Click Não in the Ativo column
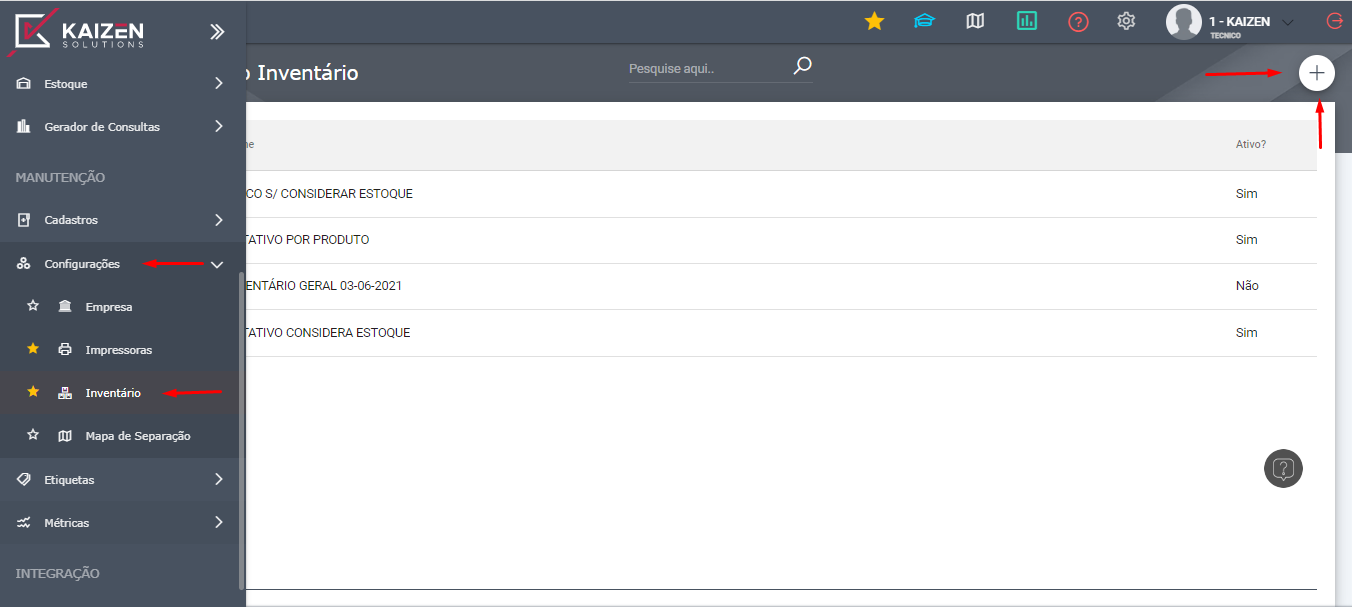This screenshot has height=607, width=1352. coord(1247,286)
